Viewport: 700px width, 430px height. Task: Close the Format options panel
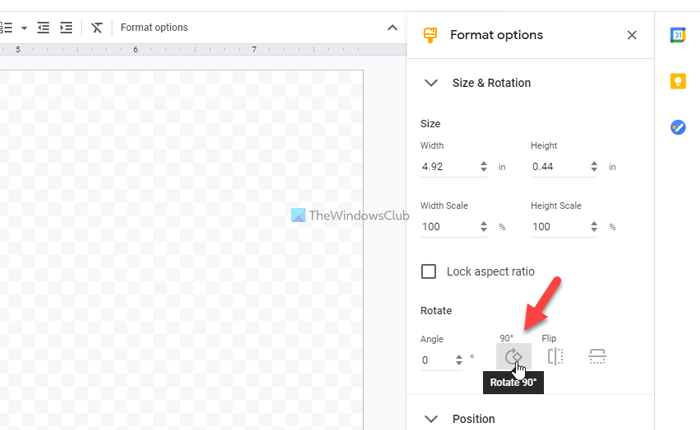pyautogui.click(x=632, y=35)
